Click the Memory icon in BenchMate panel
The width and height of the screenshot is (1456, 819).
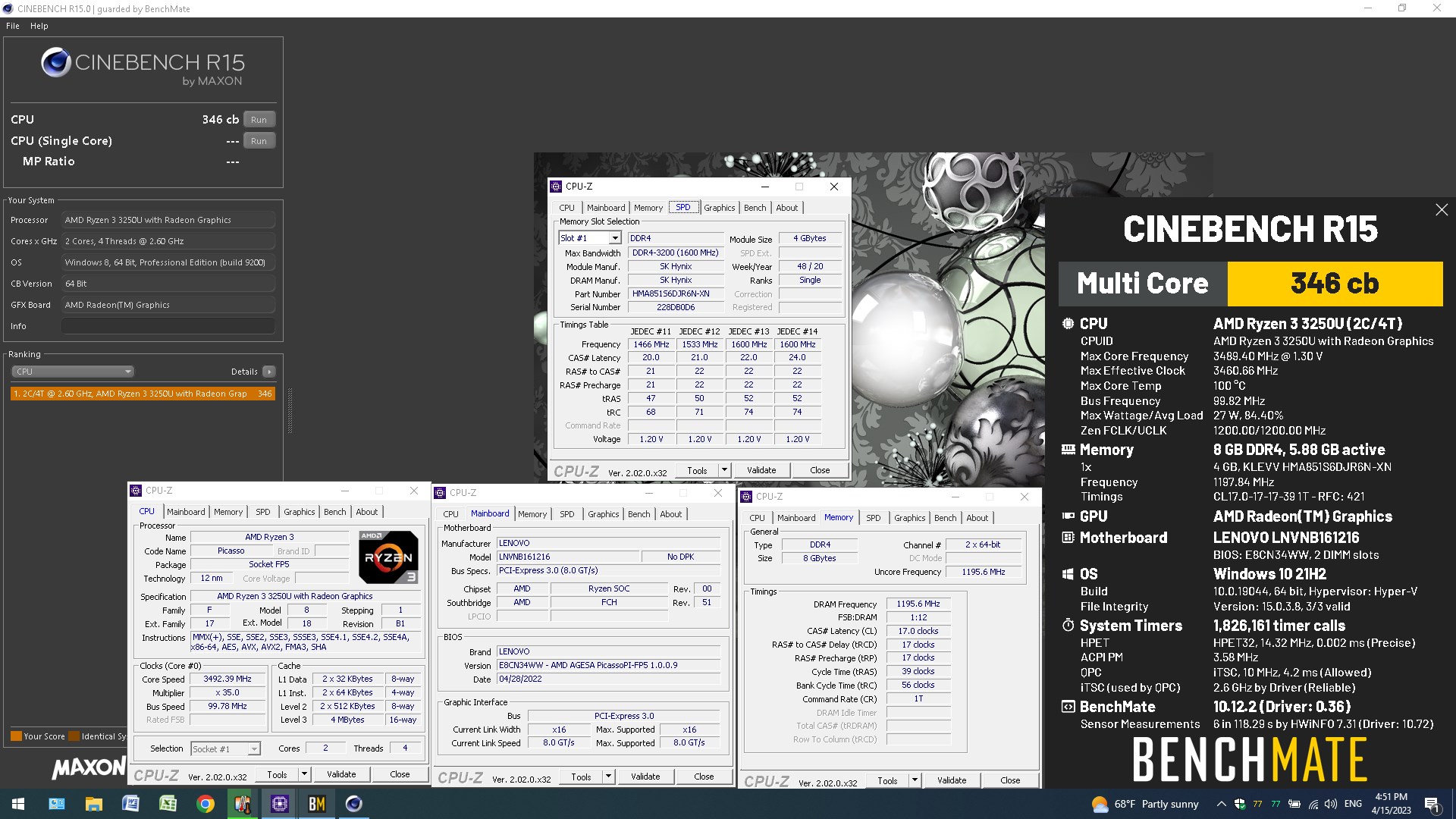click(x=1068, y=450)
